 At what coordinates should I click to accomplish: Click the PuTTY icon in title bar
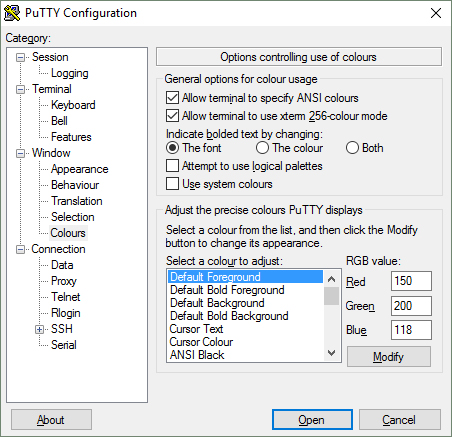(12, 13)
